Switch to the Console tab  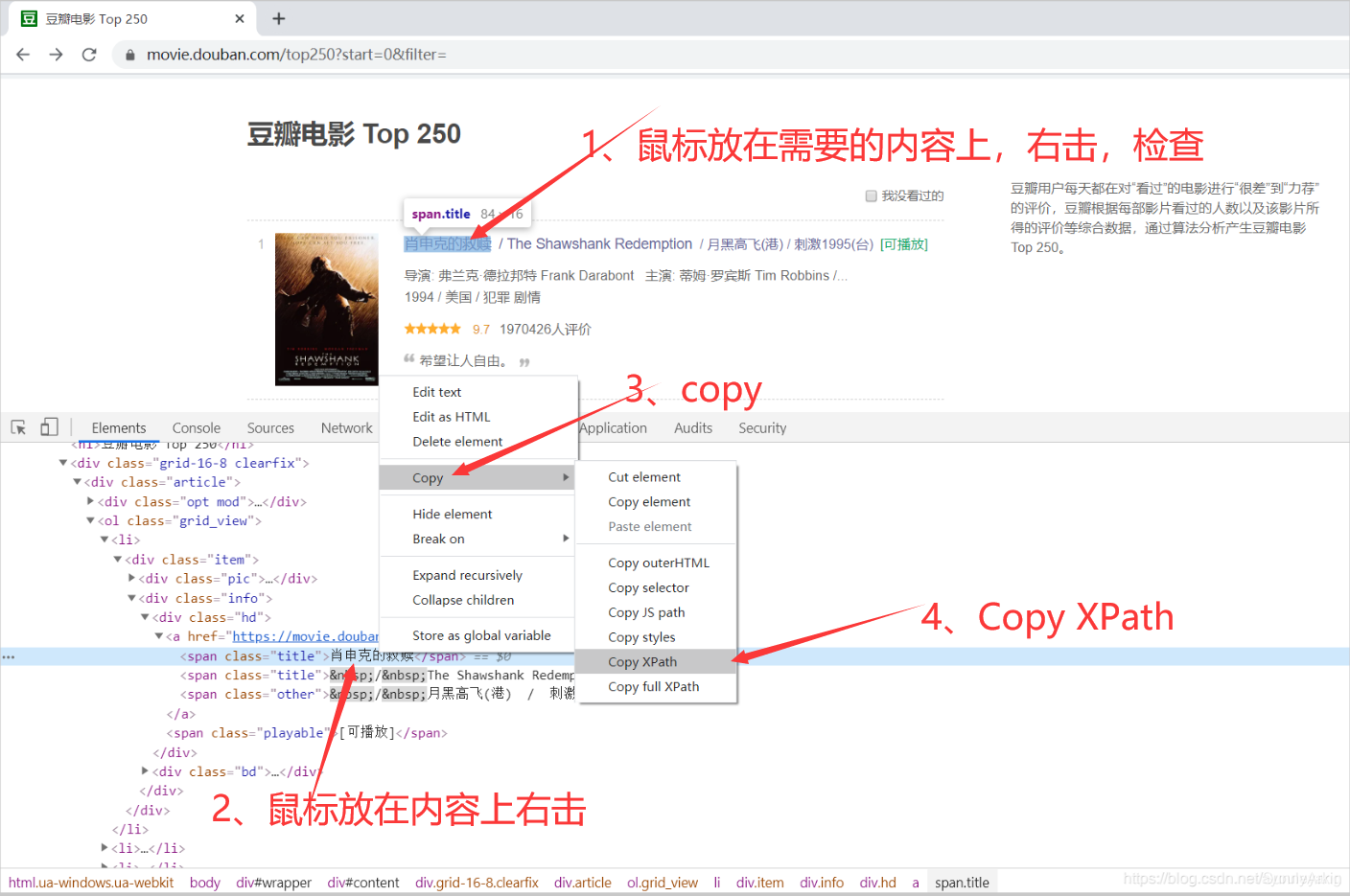click(x=197, y=427)
